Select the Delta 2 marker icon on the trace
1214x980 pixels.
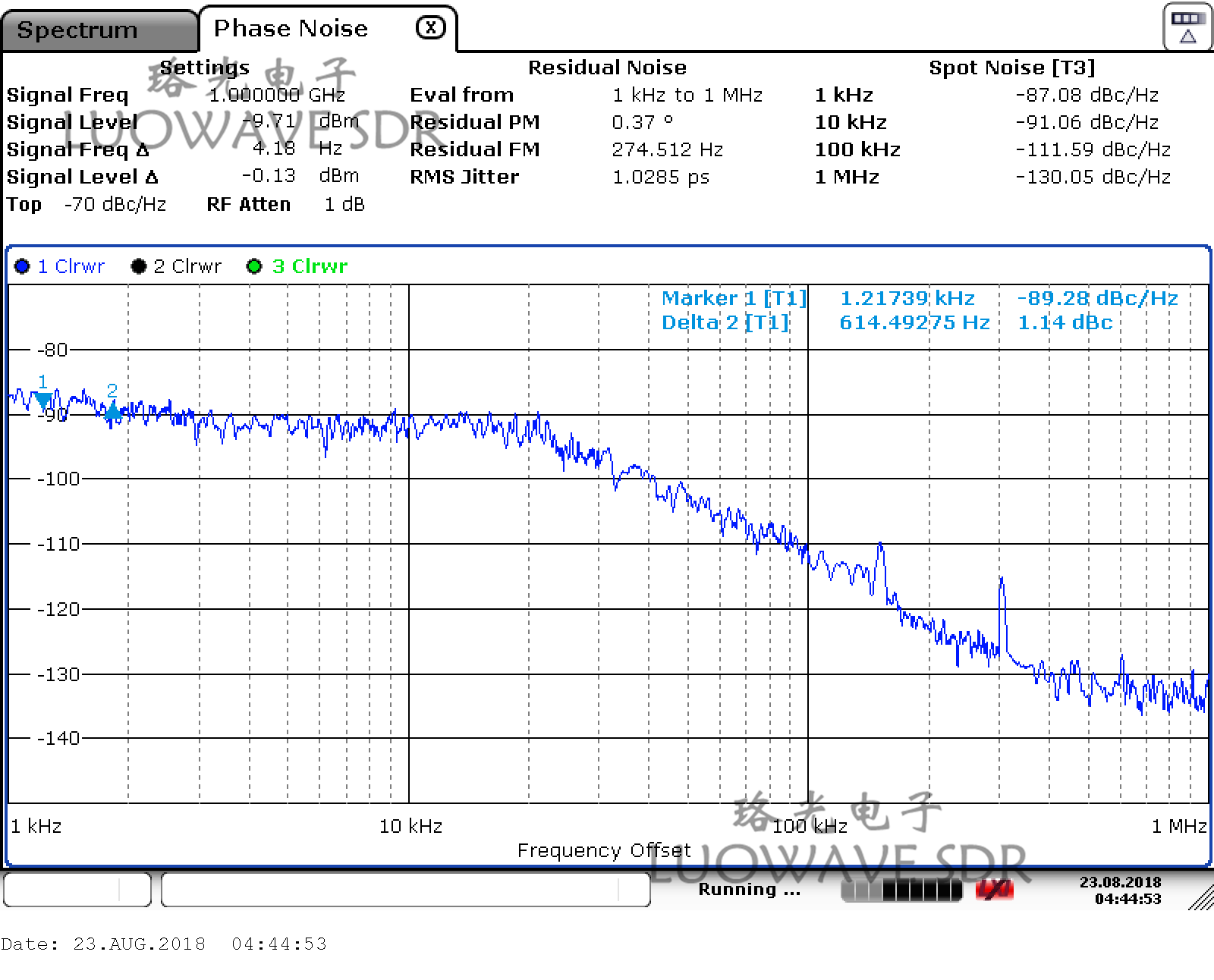114,412
